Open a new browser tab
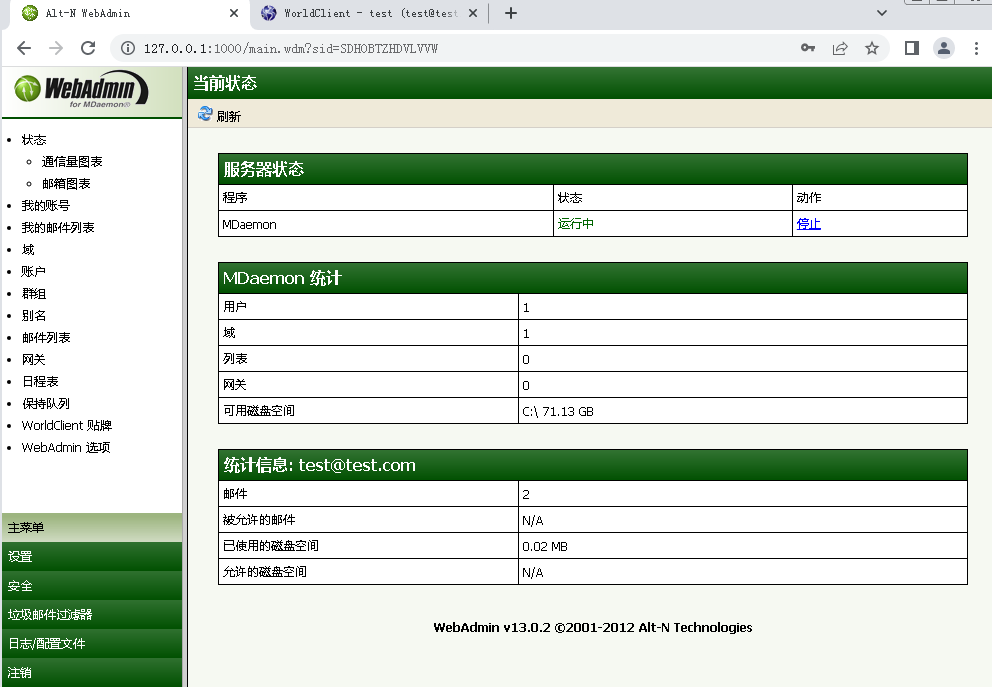 [511, 13]
